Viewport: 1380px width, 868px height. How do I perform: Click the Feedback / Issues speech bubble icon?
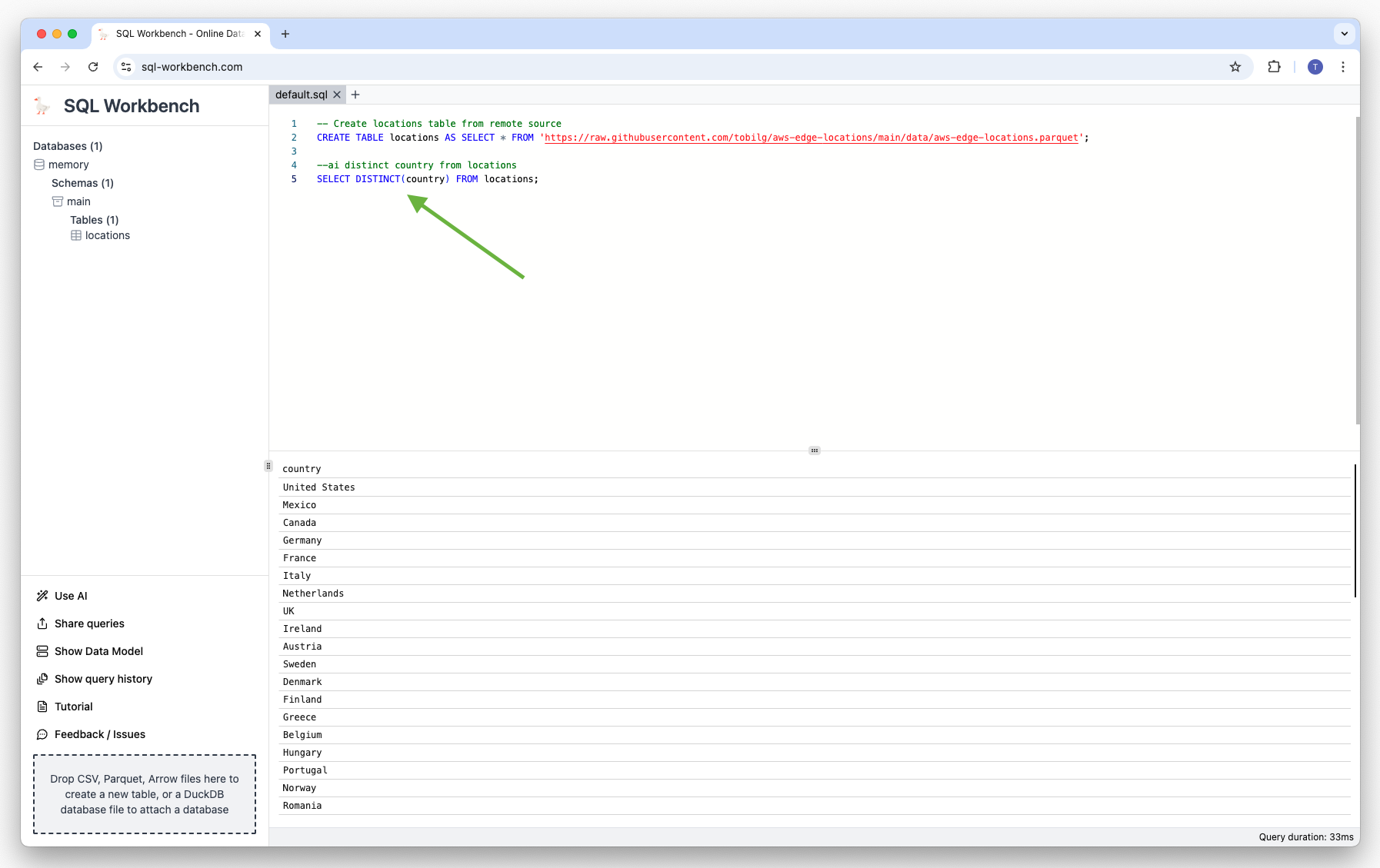click(42, 734)
